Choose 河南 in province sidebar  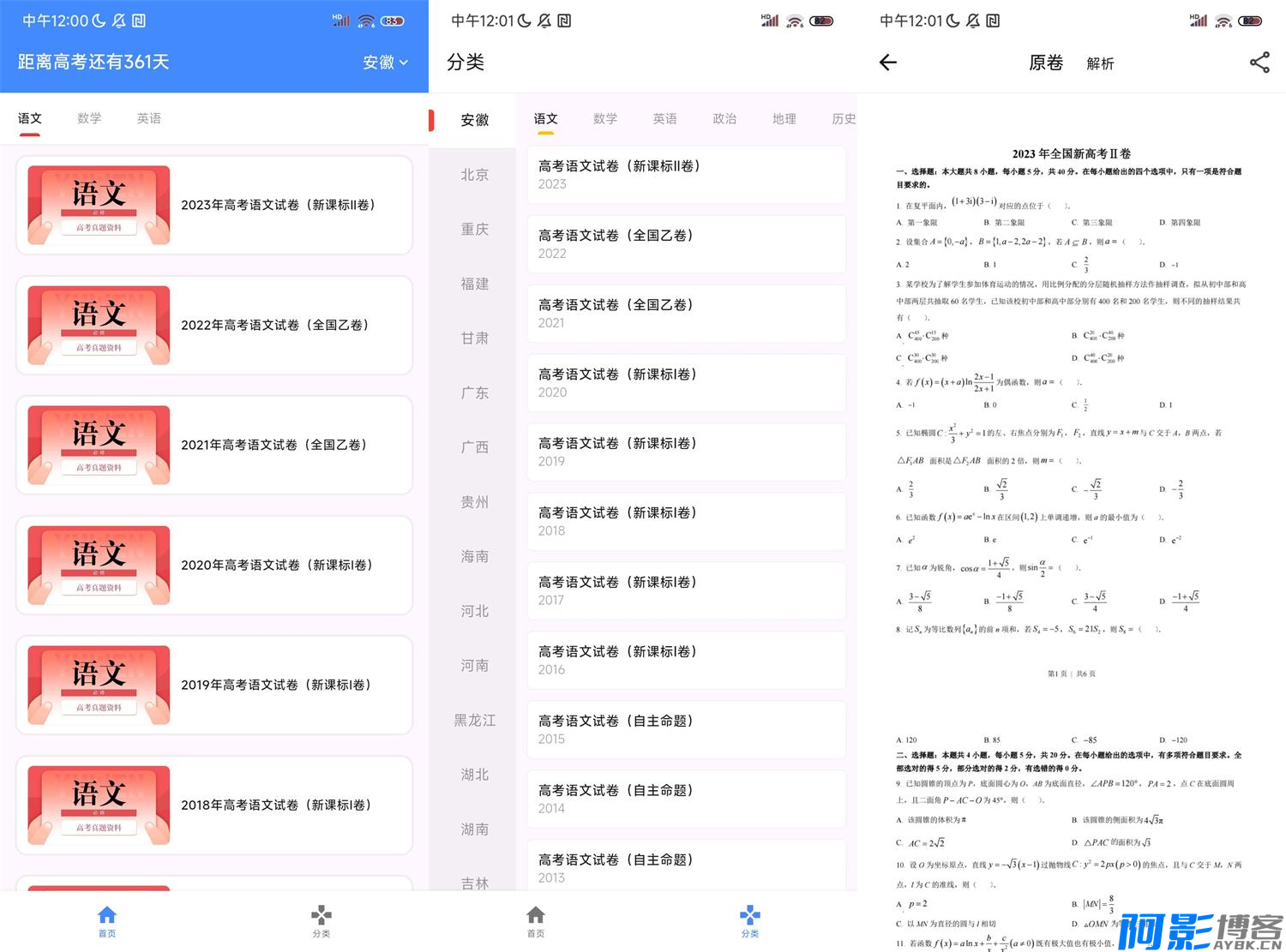click(x=474, y=666)
